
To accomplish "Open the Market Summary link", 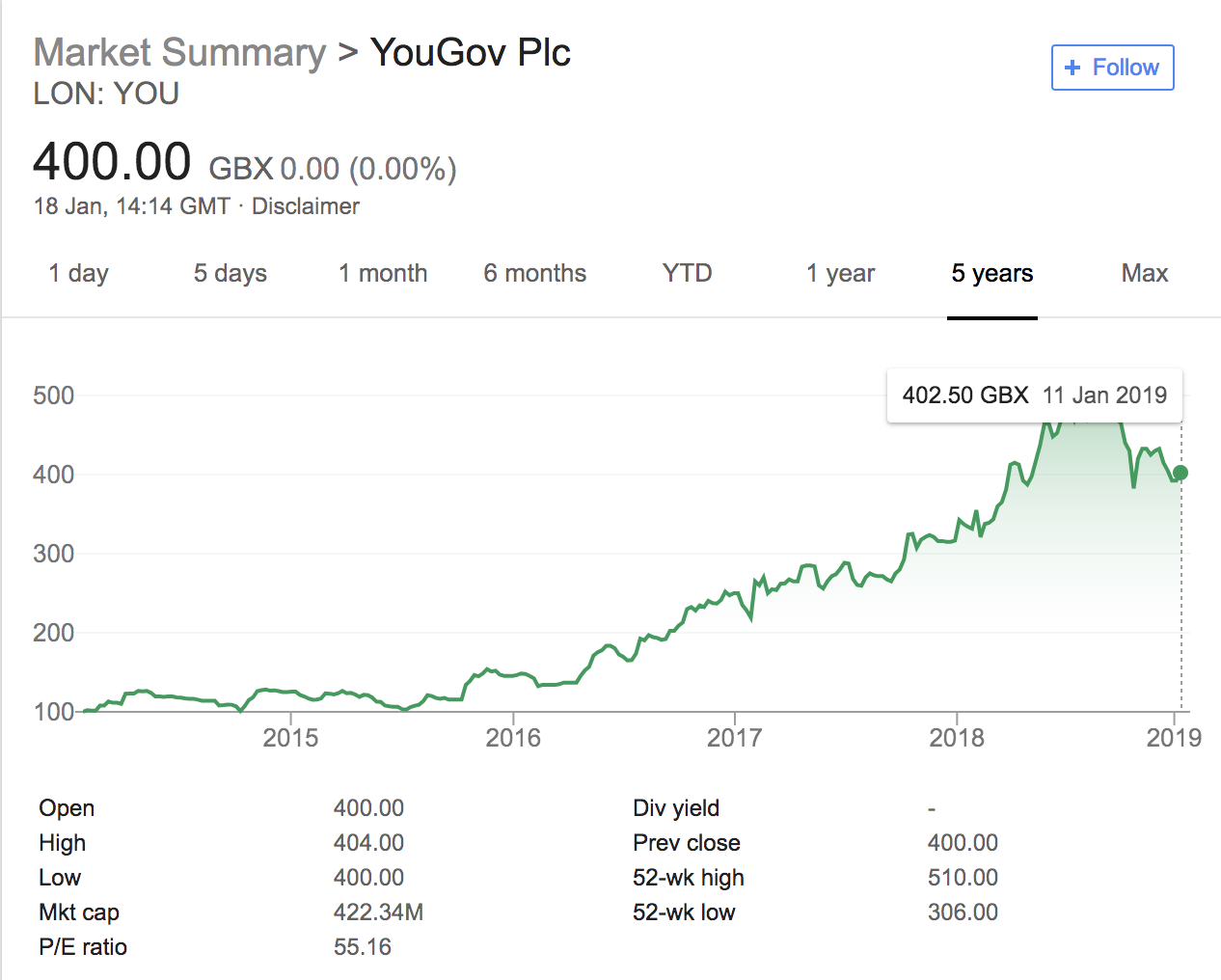I will coord(179,52).
